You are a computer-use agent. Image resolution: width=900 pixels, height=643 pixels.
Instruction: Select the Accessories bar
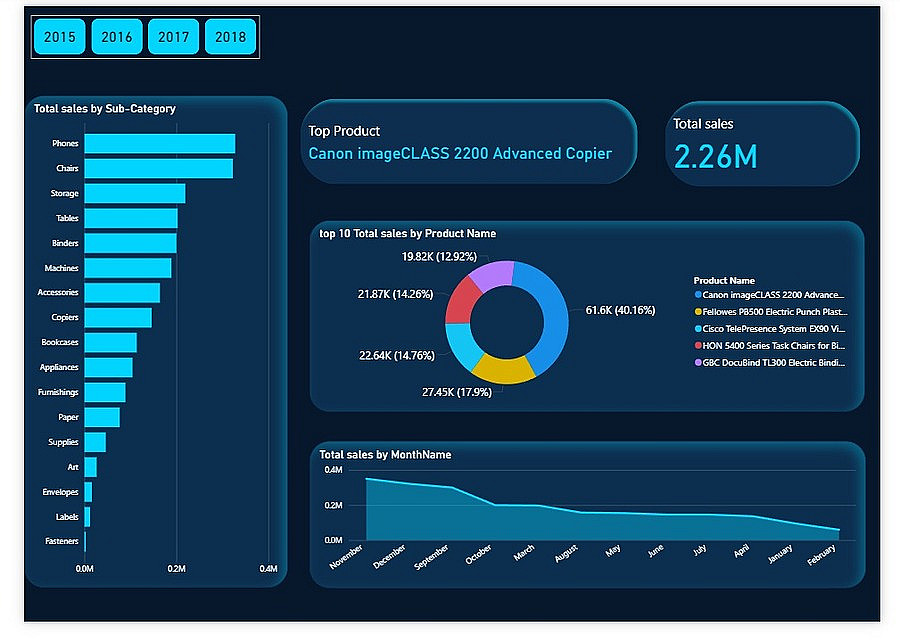click(122, 293)
